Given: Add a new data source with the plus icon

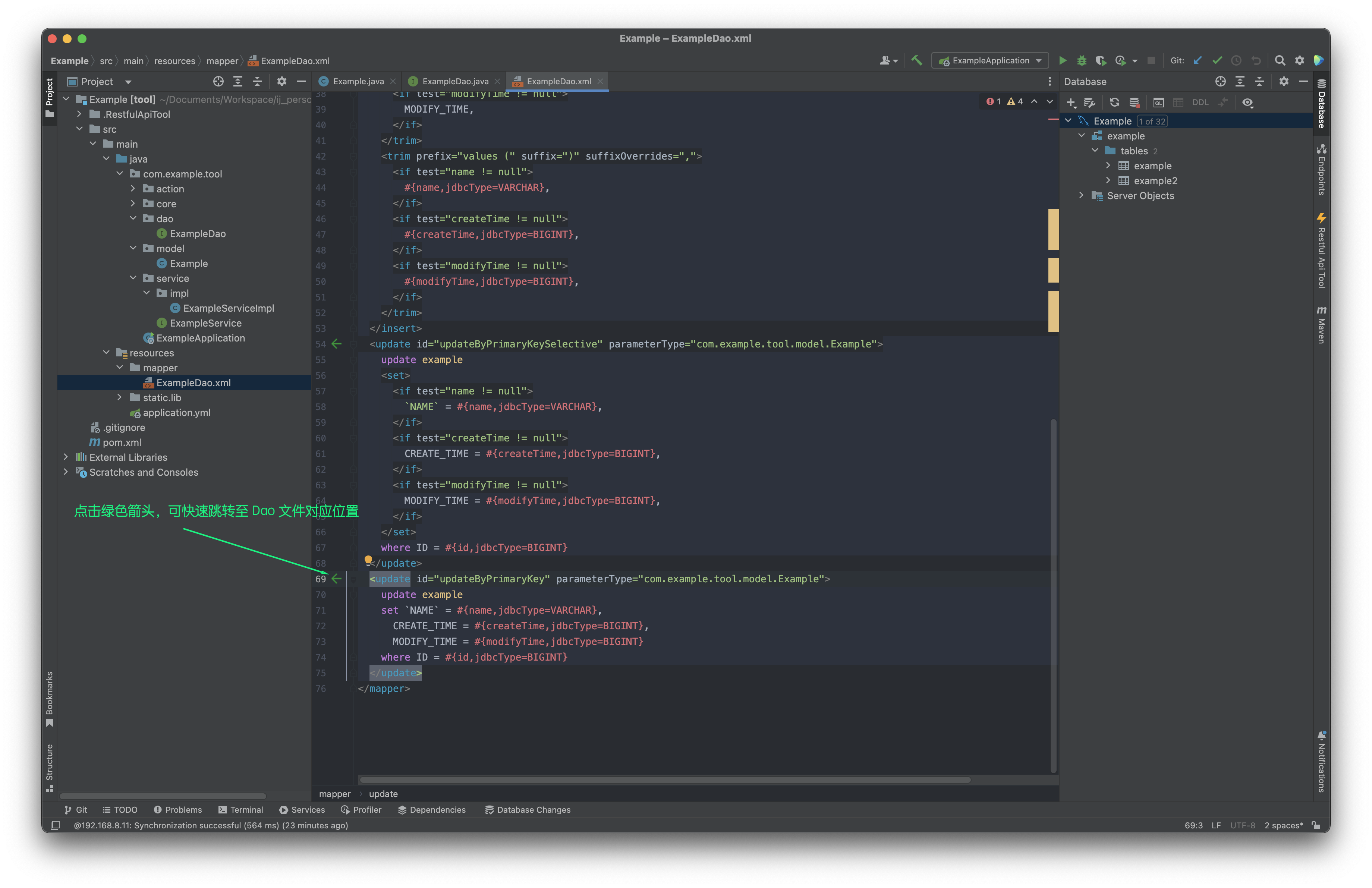Looking at the screenshot, I should (x=1070, y=102).
